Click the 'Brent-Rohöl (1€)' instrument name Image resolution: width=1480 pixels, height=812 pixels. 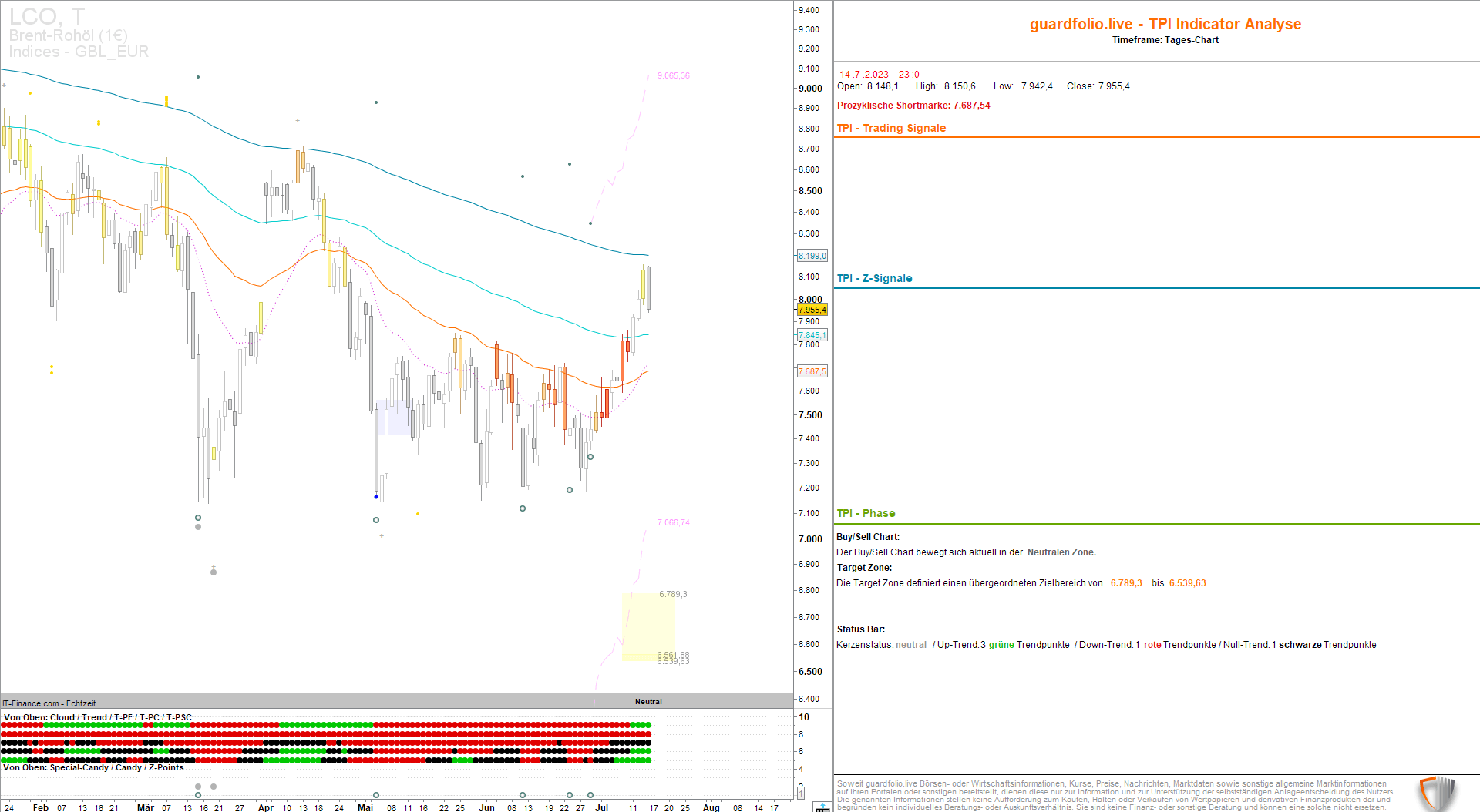click(68, 35)
